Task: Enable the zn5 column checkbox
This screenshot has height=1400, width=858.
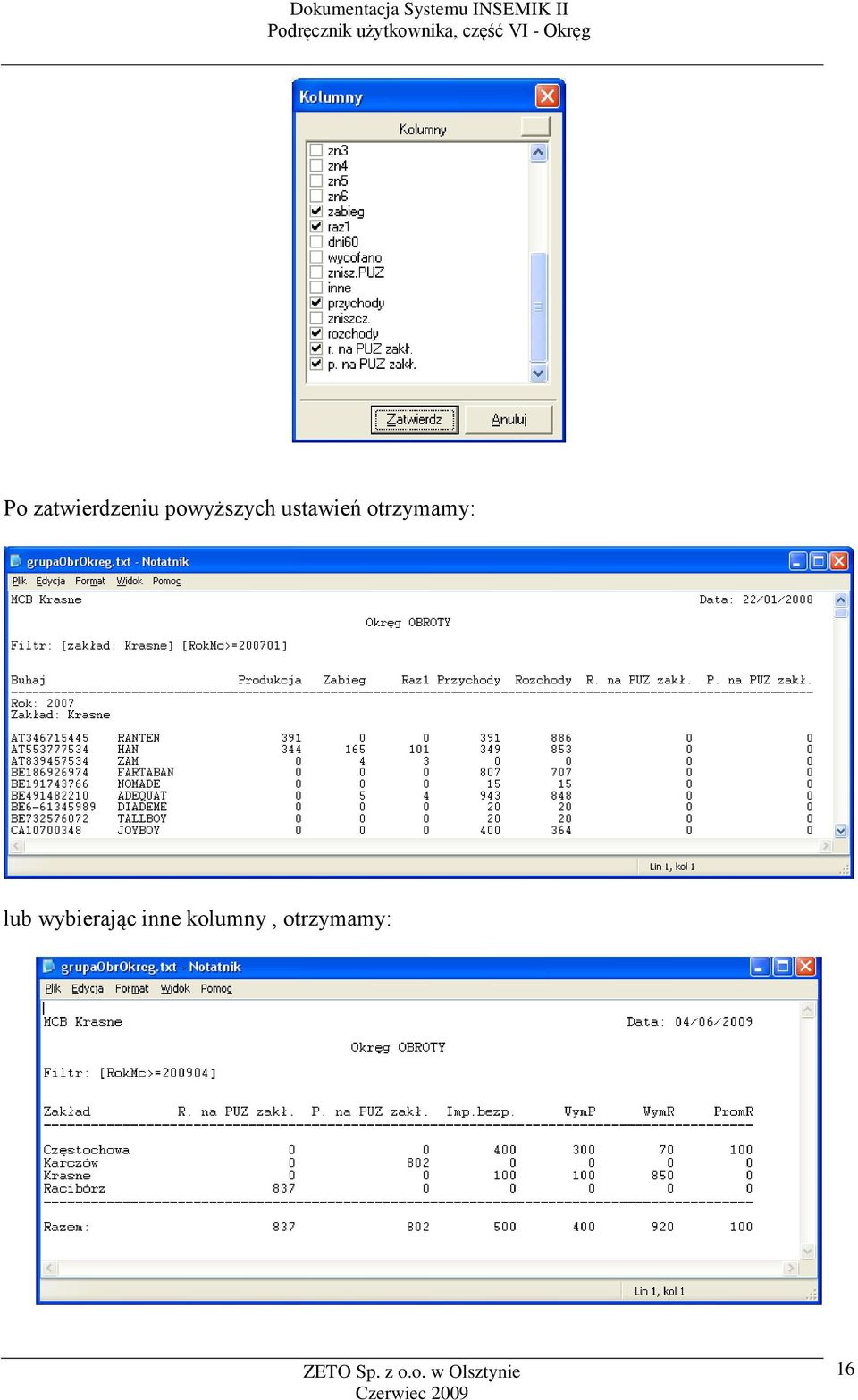Action: pyautogui.click(x=316, y=180)
